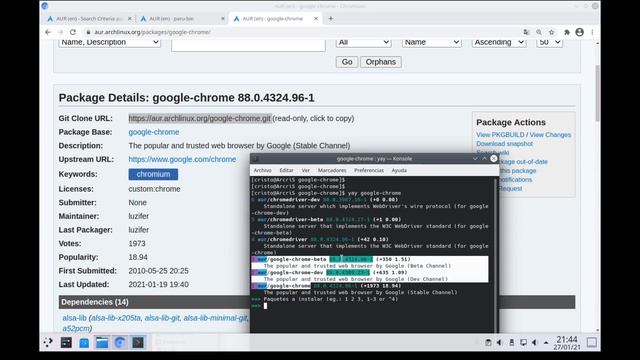
Task: Open the Ayuda menu in Konsole
Action: click(399, 170)
